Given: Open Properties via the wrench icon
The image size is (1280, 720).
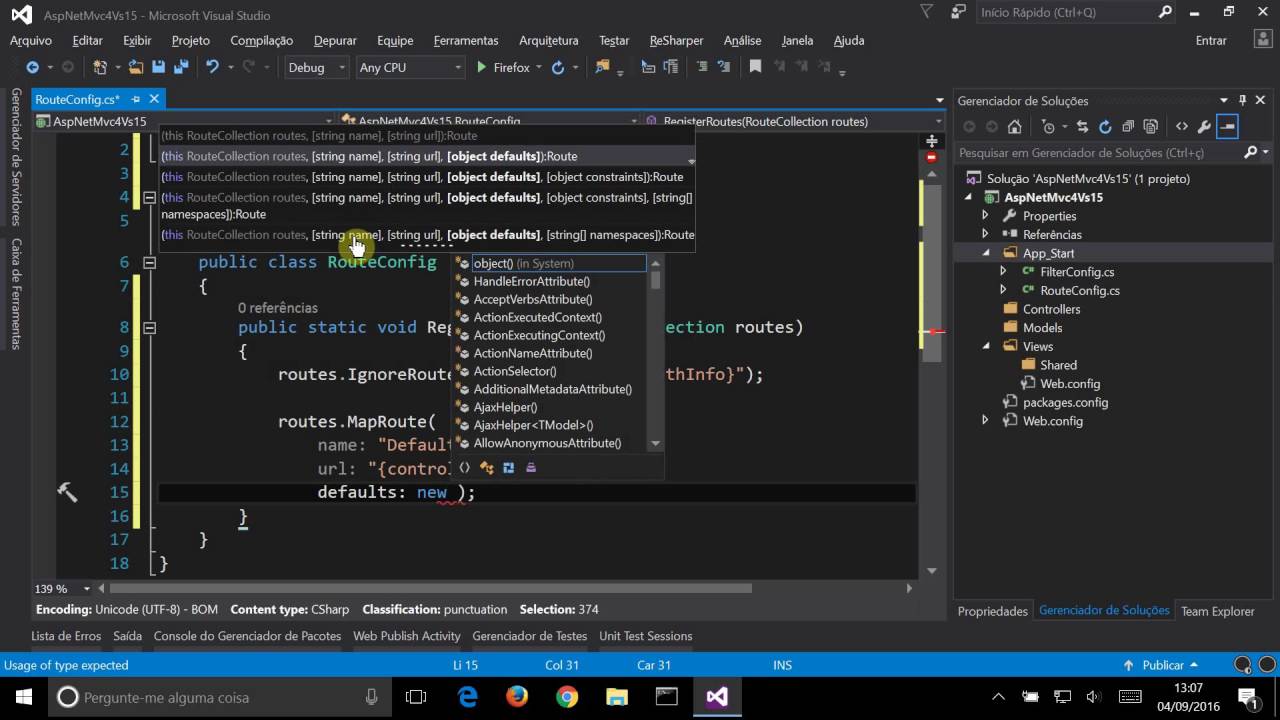Looking at the screenshot, I should click(x=1204, y=127).
